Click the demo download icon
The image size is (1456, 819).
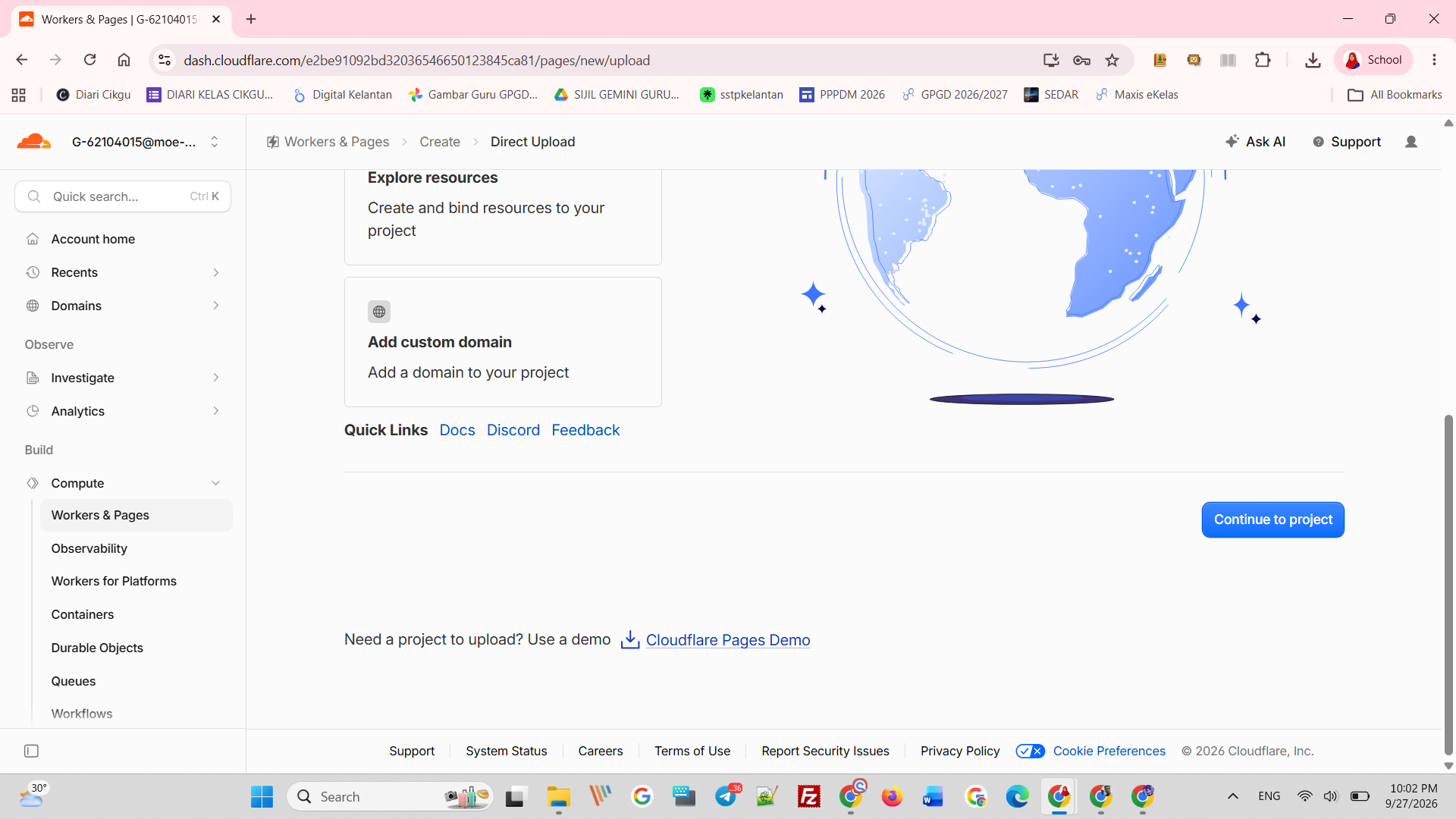pos(630,640)
